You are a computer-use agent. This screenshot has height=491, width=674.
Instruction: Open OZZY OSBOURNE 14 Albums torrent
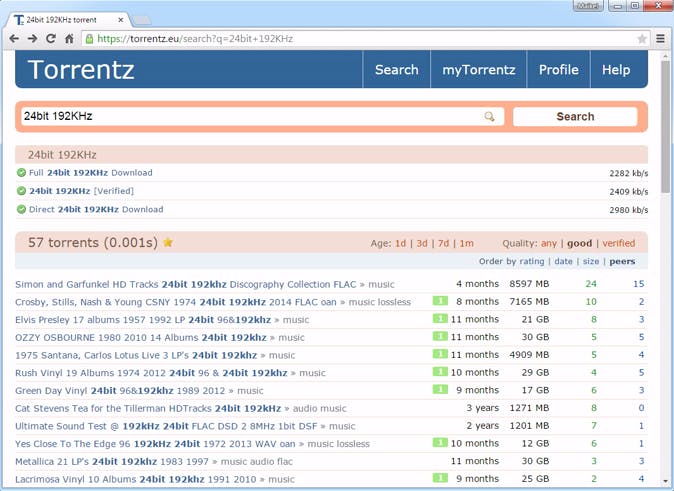pyautogui.click(x=141, y=338)
